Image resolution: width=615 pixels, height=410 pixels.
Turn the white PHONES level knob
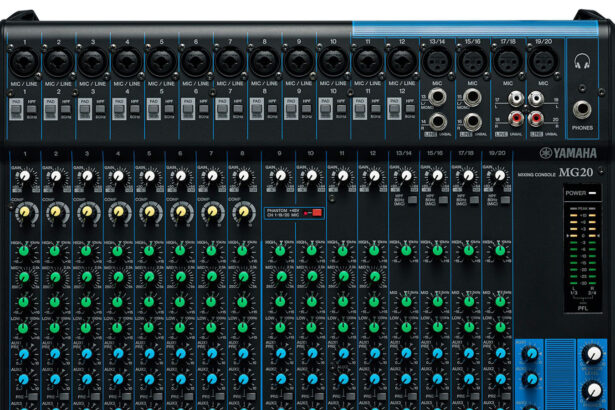point(593,391)
